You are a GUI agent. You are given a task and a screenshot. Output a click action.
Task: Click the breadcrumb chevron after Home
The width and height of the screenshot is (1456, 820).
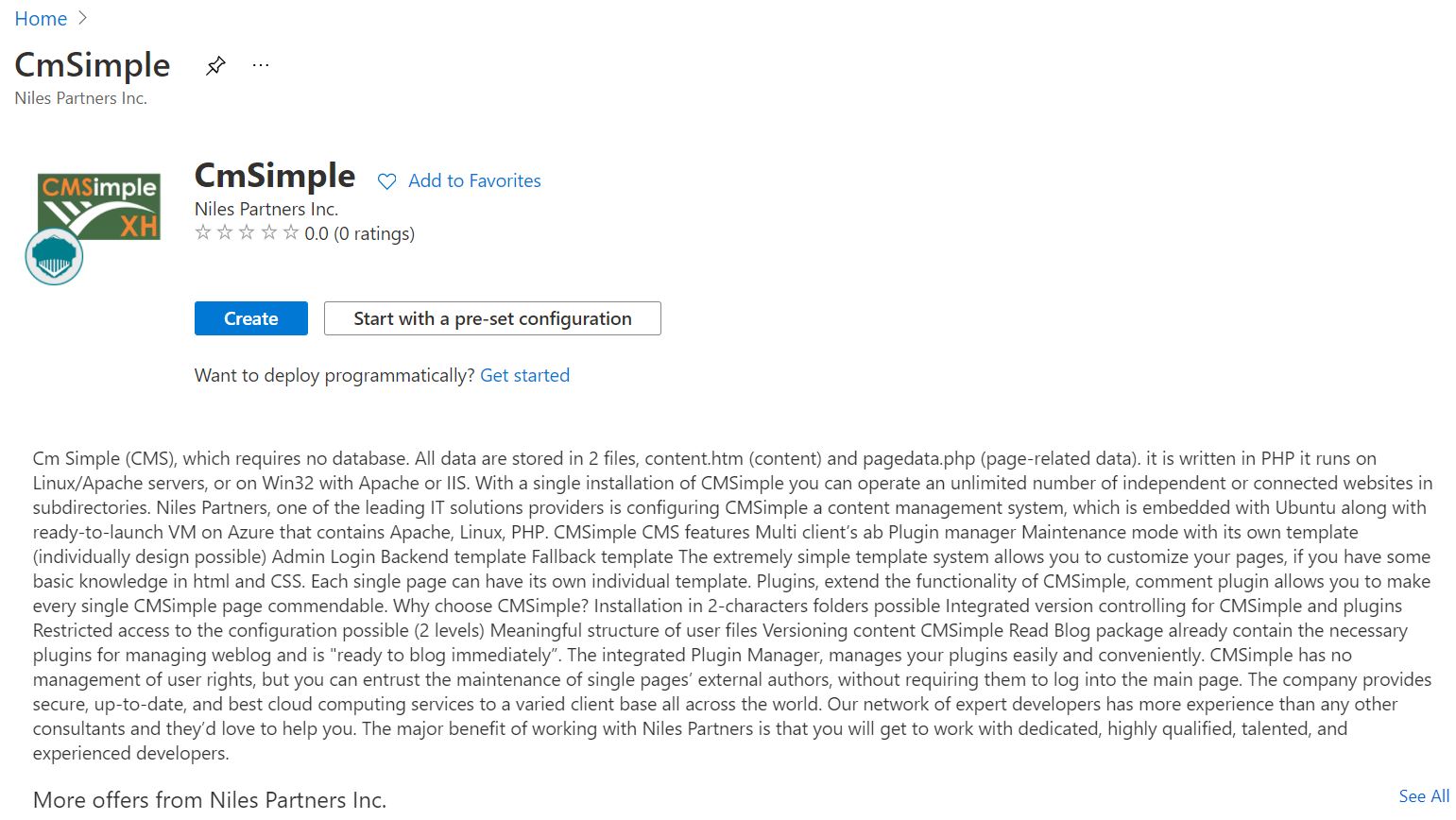[x=82, y=18]
